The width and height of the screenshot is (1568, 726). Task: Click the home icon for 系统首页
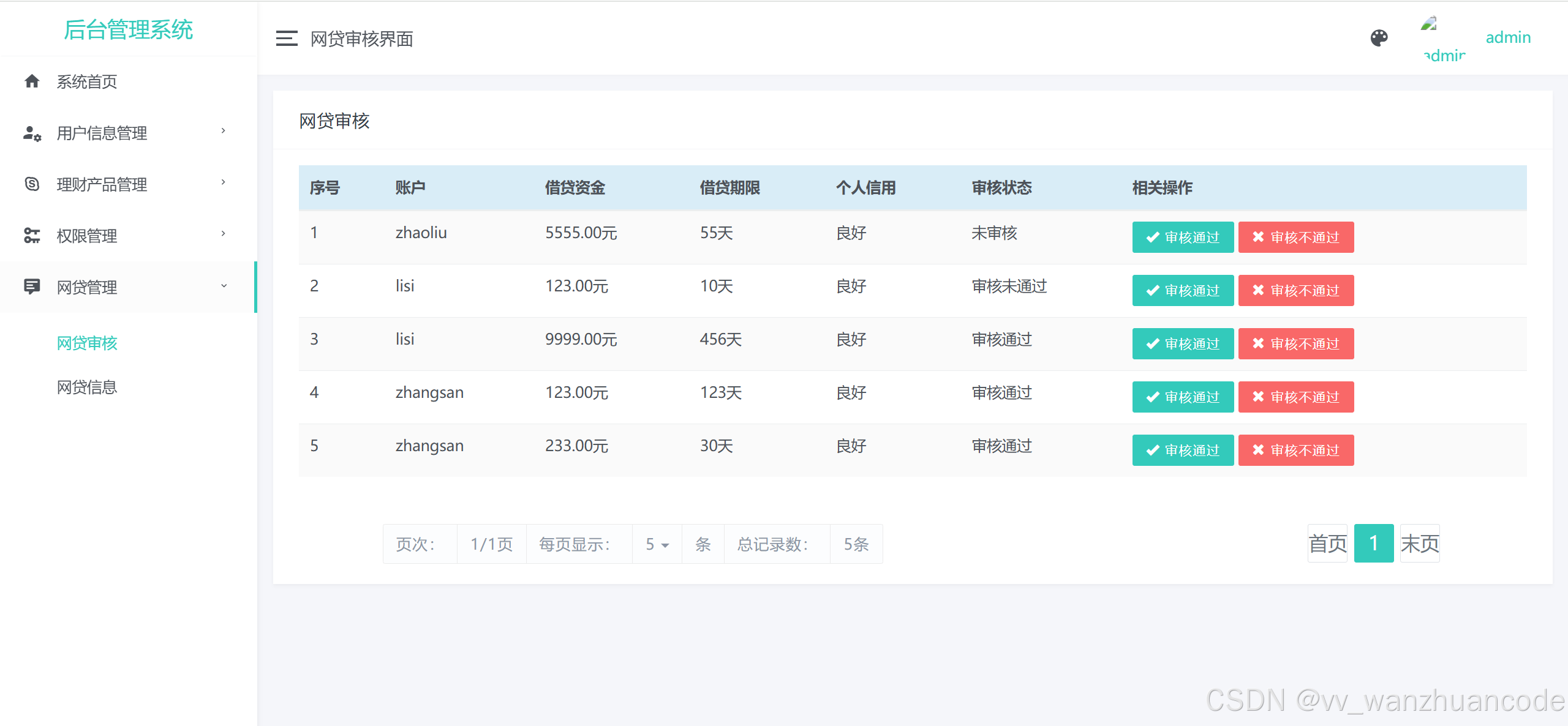pyautogui.click(x=32, y=81)
